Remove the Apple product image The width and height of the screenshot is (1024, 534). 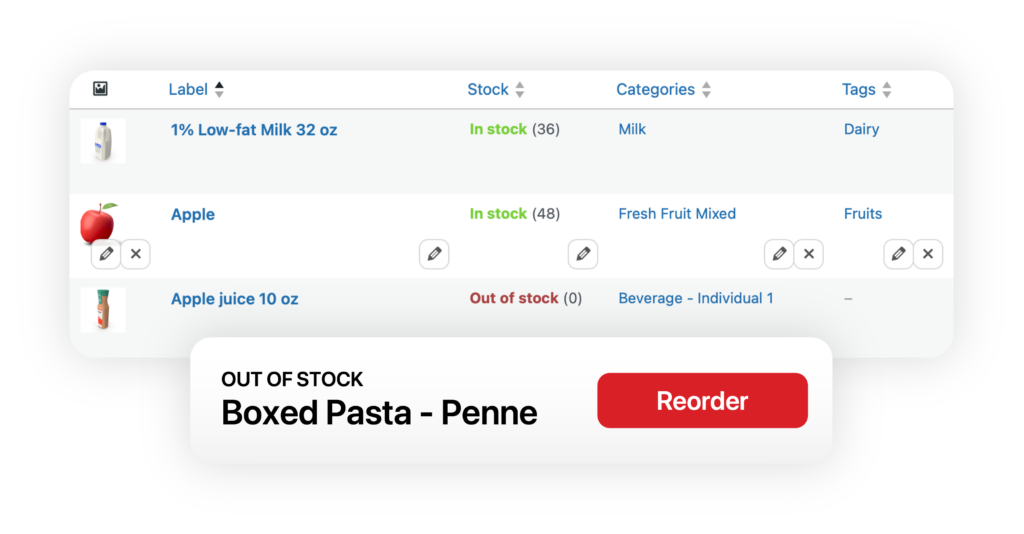tap(136, 254)
